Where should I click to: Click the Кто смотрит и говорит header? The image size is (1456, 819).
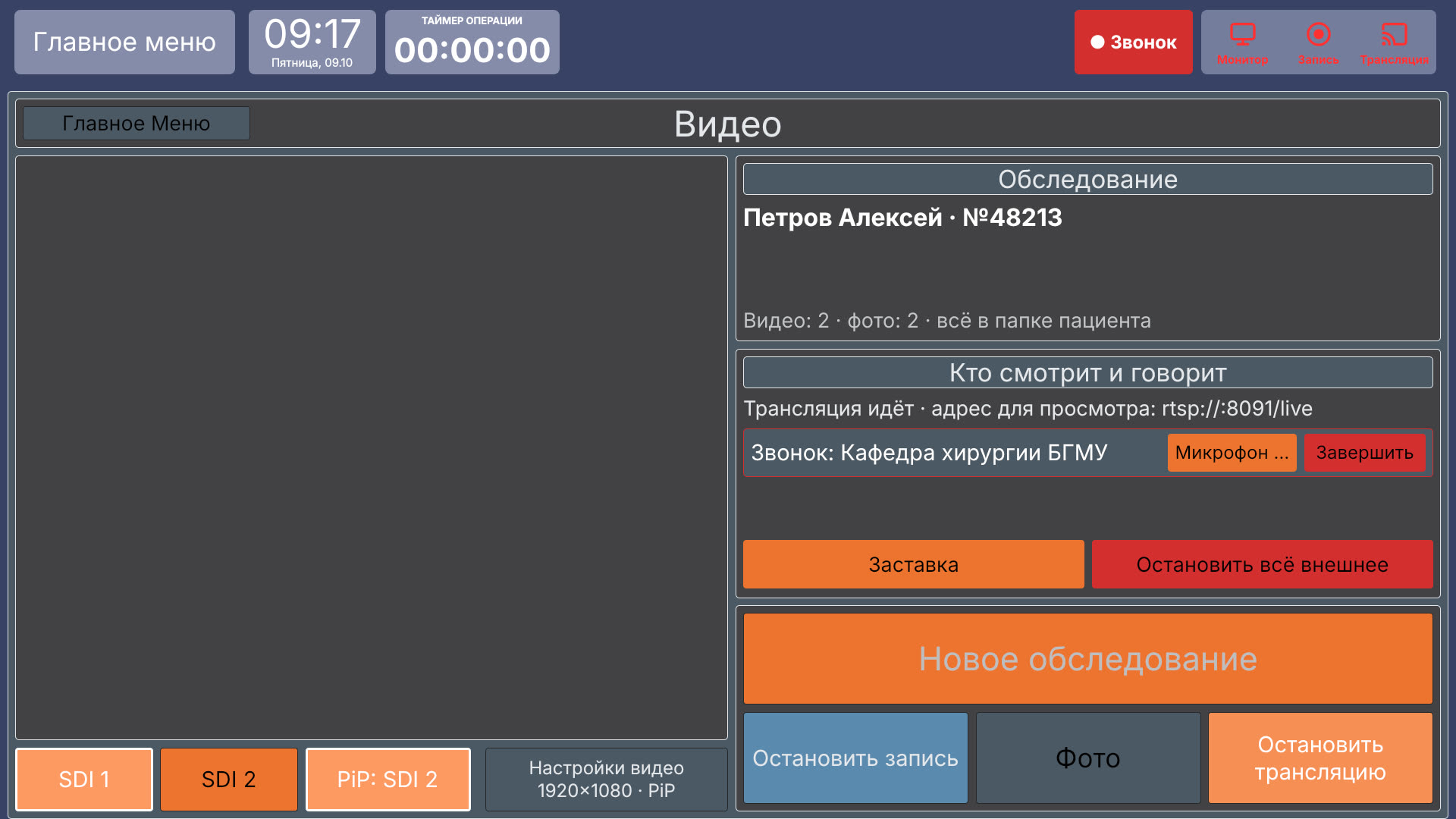(1087, 372)
